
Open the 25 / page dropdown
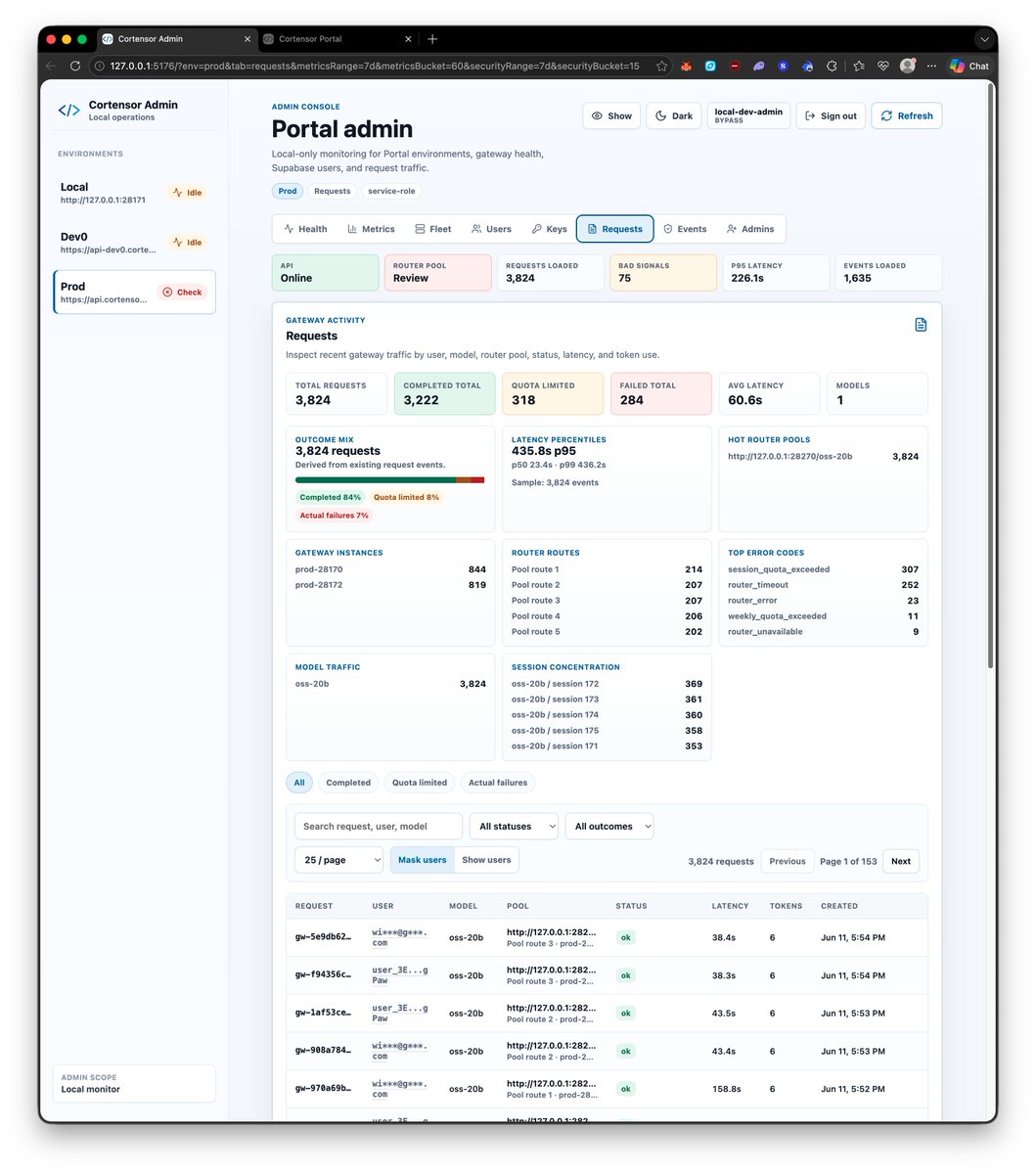point(338,860)
